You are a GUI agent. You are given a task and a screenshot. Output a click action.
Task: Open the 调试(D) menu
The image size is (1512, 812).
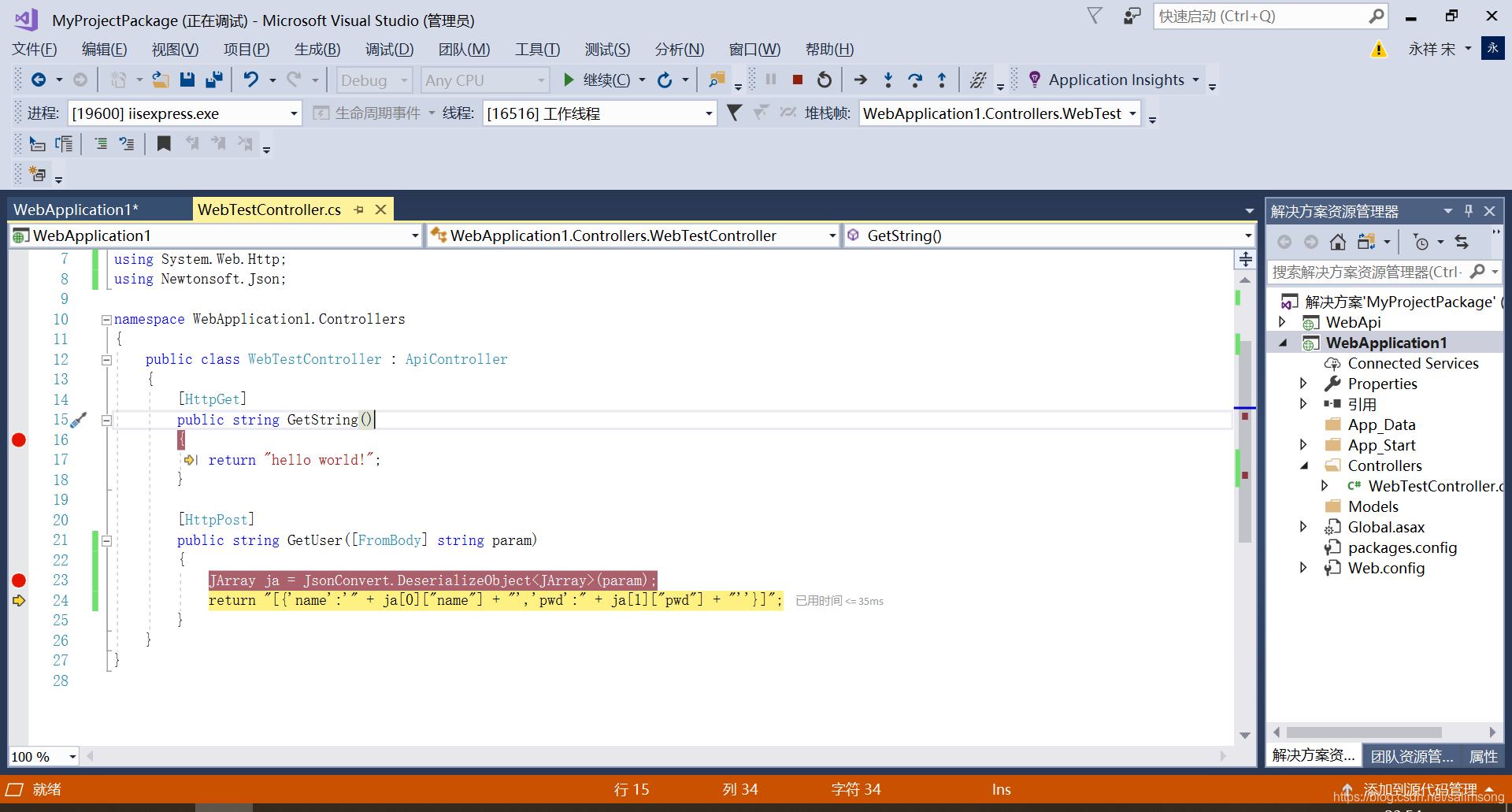[x=389, y=49]
